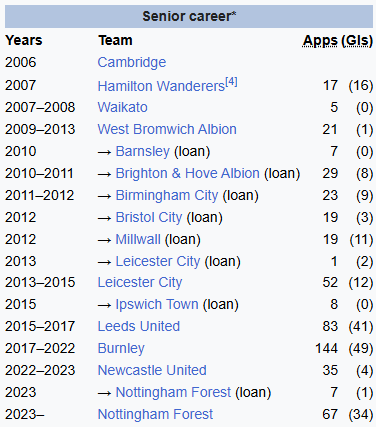Click footnote reference [4]
The height and width of the screenshot is (427, 376).
click(232, 82)
